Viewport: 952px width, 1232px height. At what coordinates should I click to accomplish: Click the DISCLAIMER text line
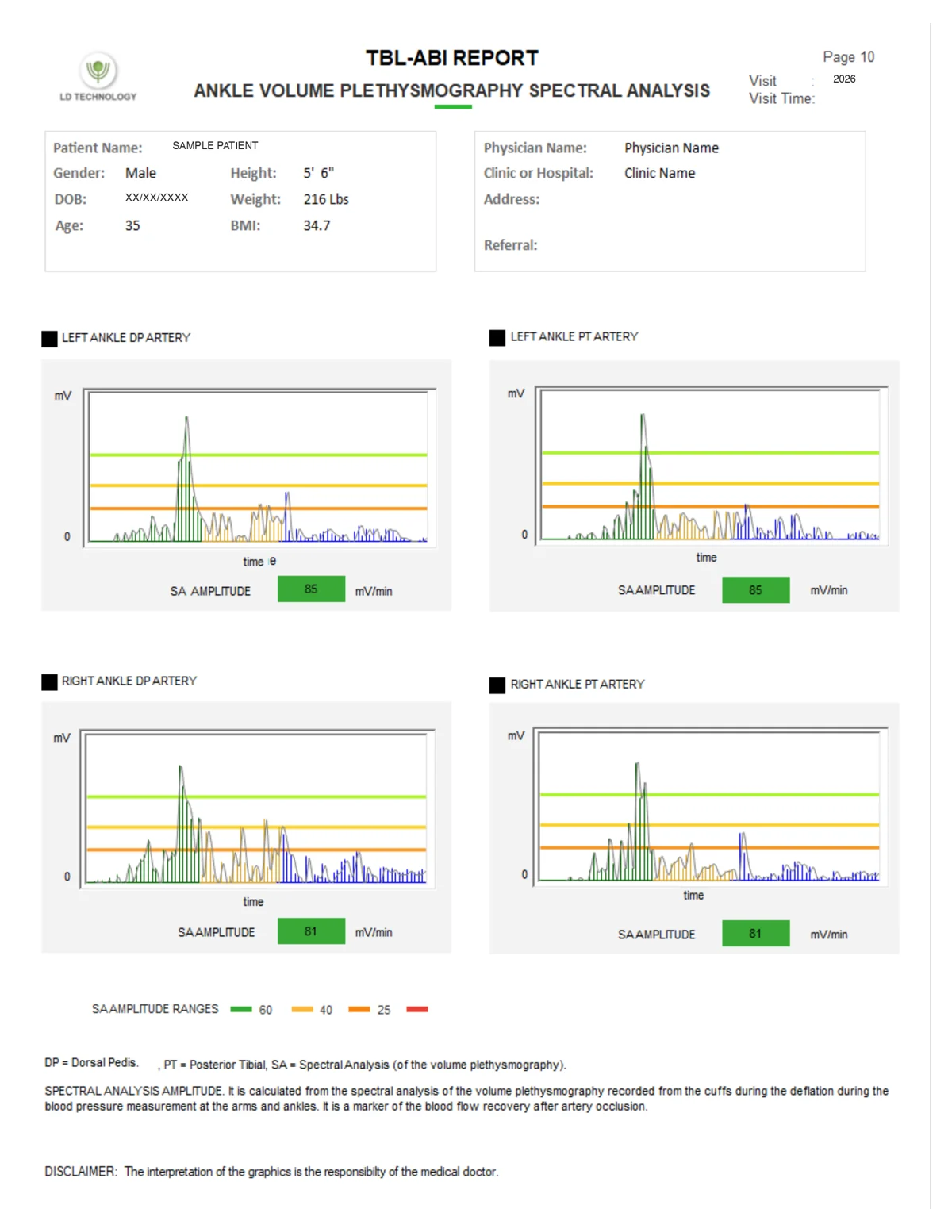(x=271, y=1172)
